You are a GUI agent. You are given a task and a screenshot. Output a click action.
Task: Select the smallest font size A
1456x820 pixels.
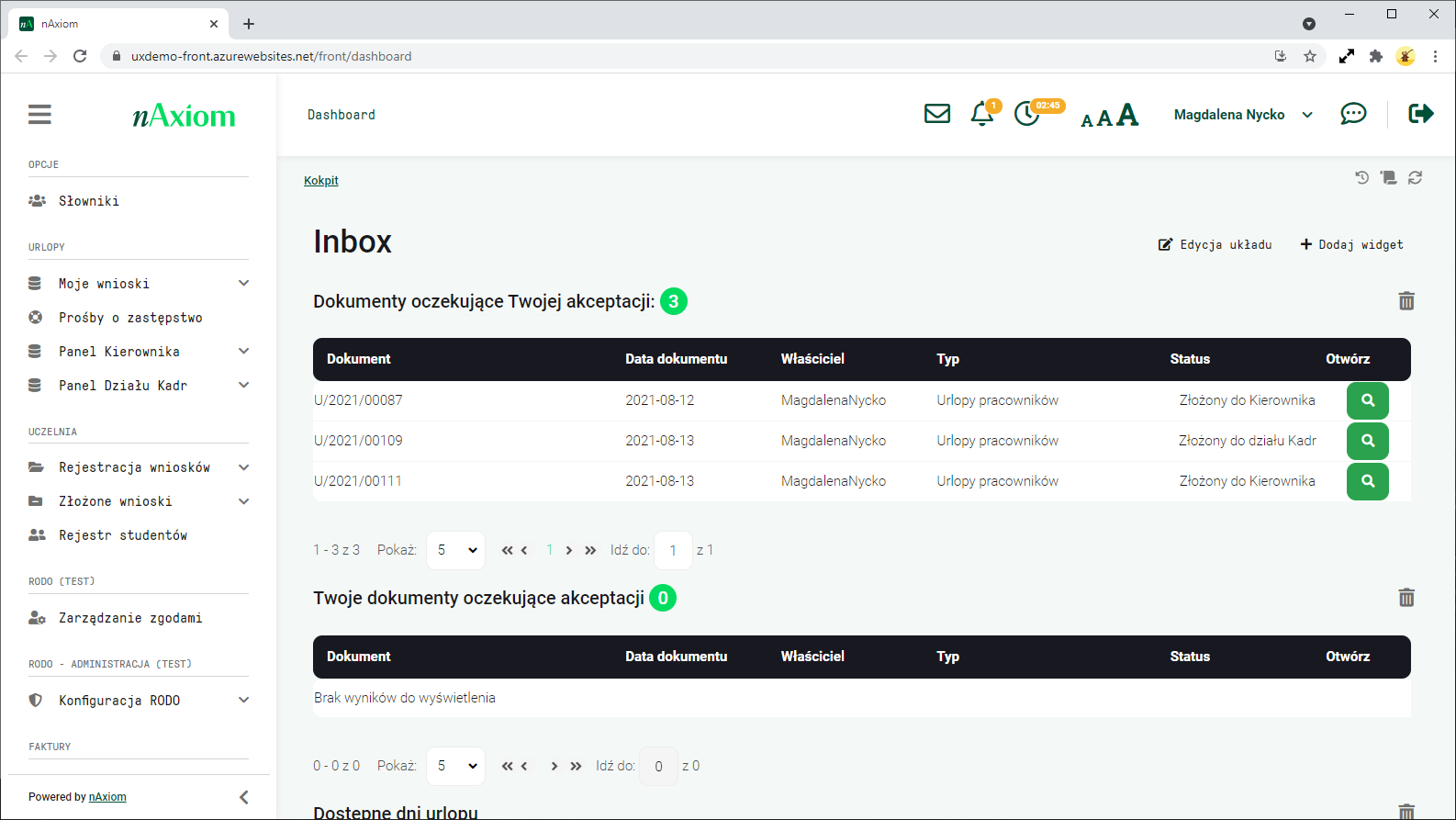point(1087,120)
